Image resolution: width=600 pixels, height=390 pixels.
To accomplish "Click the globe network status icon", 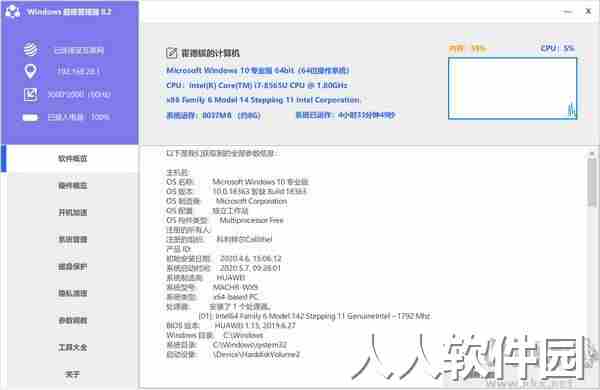I will click(31, 49).
